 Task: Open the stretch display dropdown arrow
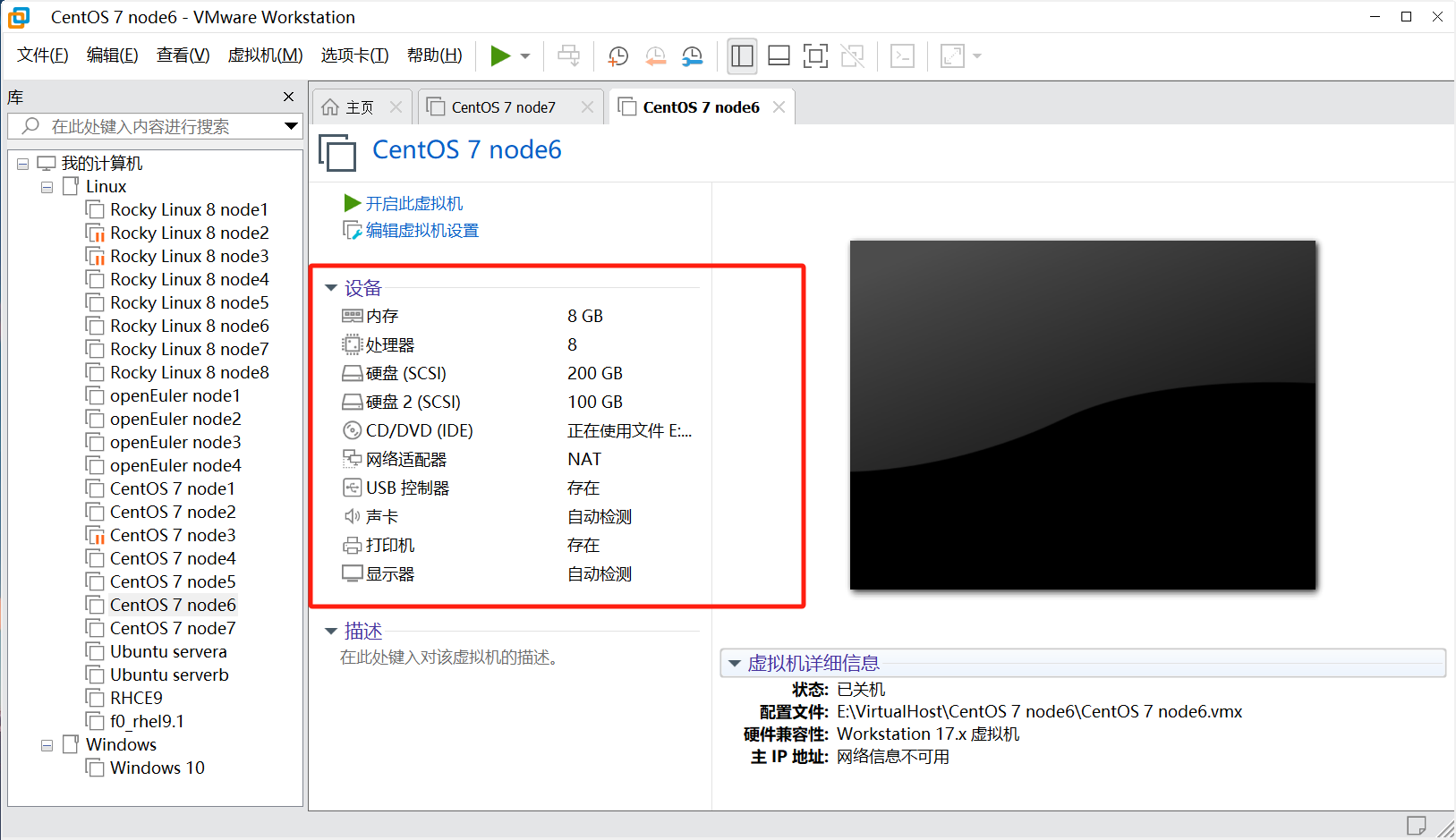(x=977, y=56)
